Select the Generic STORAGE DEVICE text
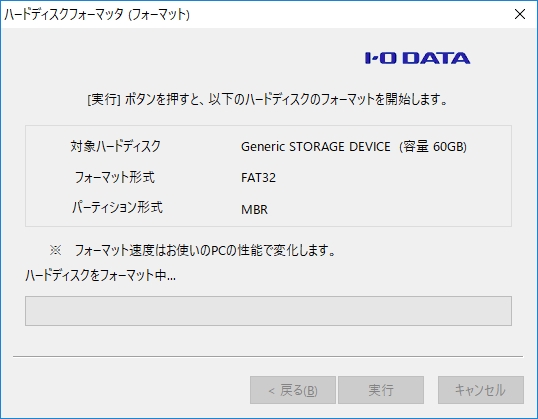Viewport: 538px width, 419px height. [316, 147]
